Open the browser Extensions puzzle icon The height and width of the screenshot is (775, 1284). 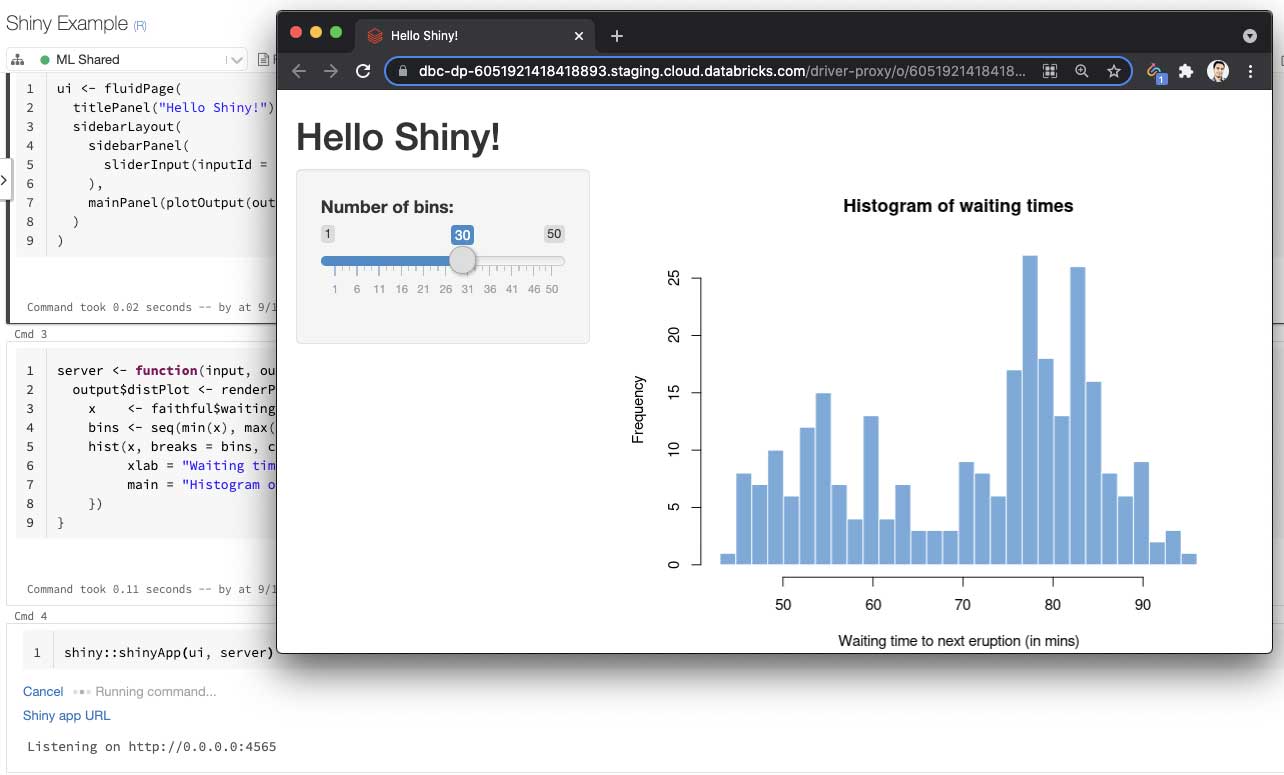point(1186,71)
